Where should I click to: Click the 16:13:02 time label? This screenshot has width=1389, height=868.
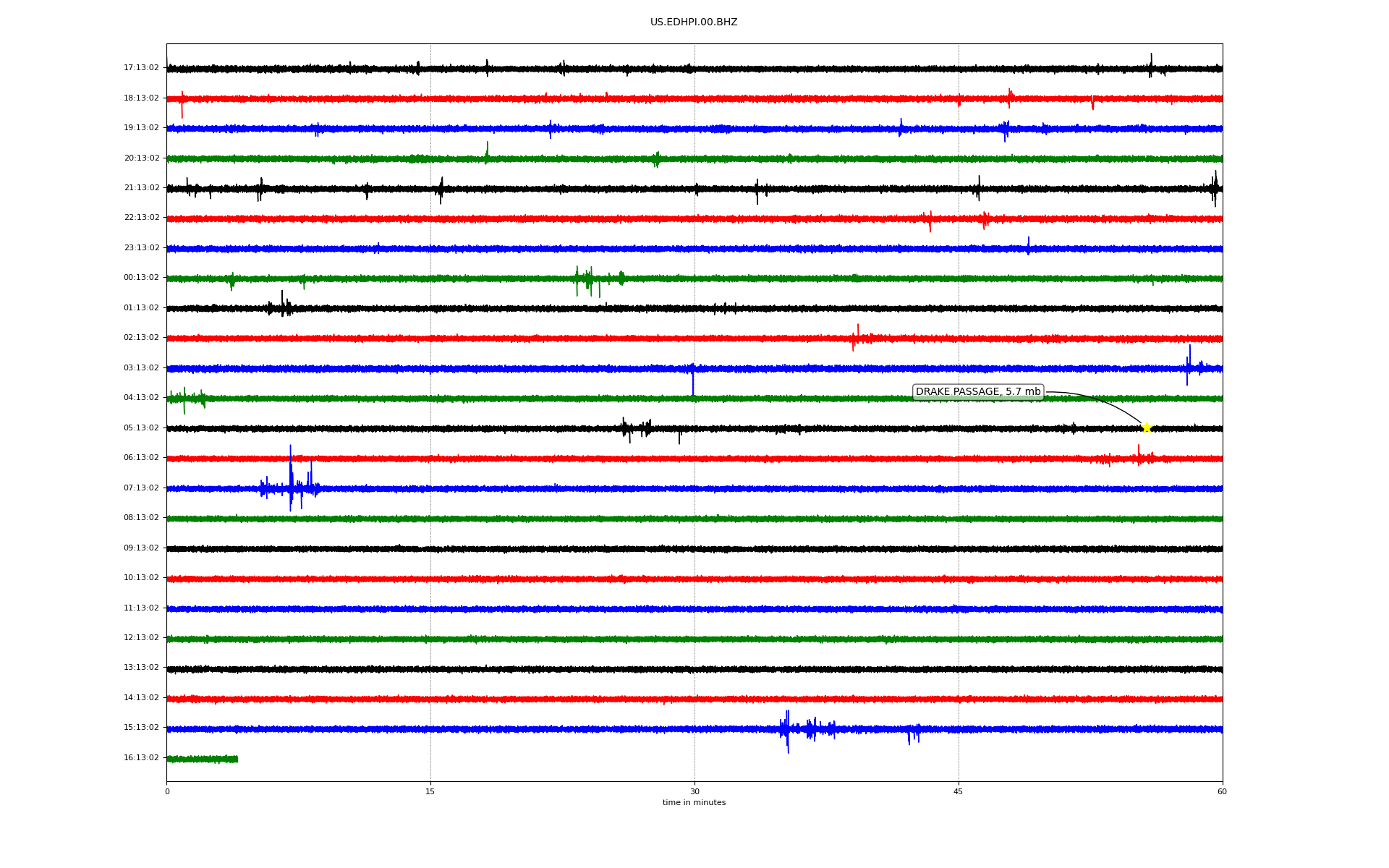coord(141,758)
